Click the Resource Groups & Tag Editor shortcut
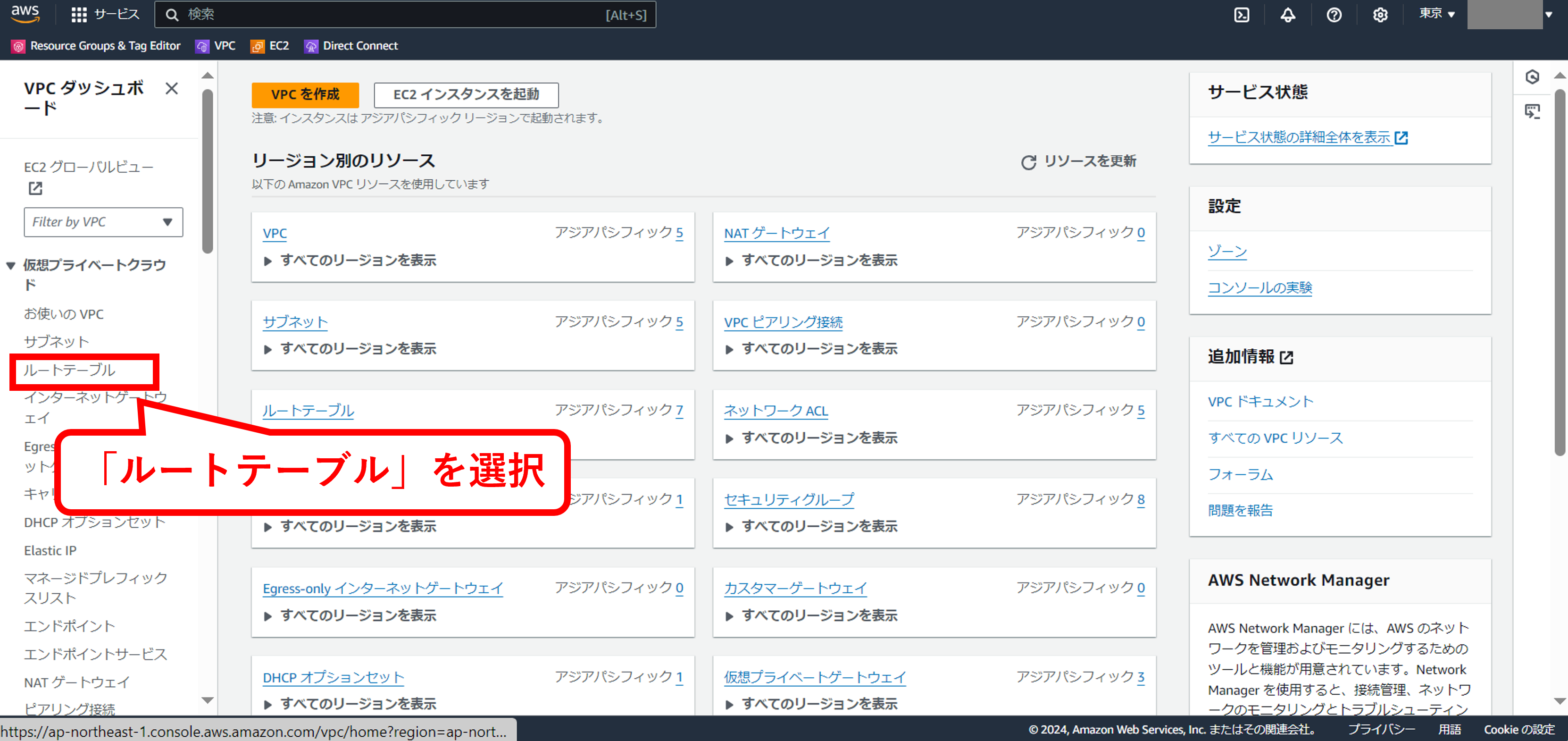Image resolution: width=1568 pixels, height=741 pixels. pos(96,46)
